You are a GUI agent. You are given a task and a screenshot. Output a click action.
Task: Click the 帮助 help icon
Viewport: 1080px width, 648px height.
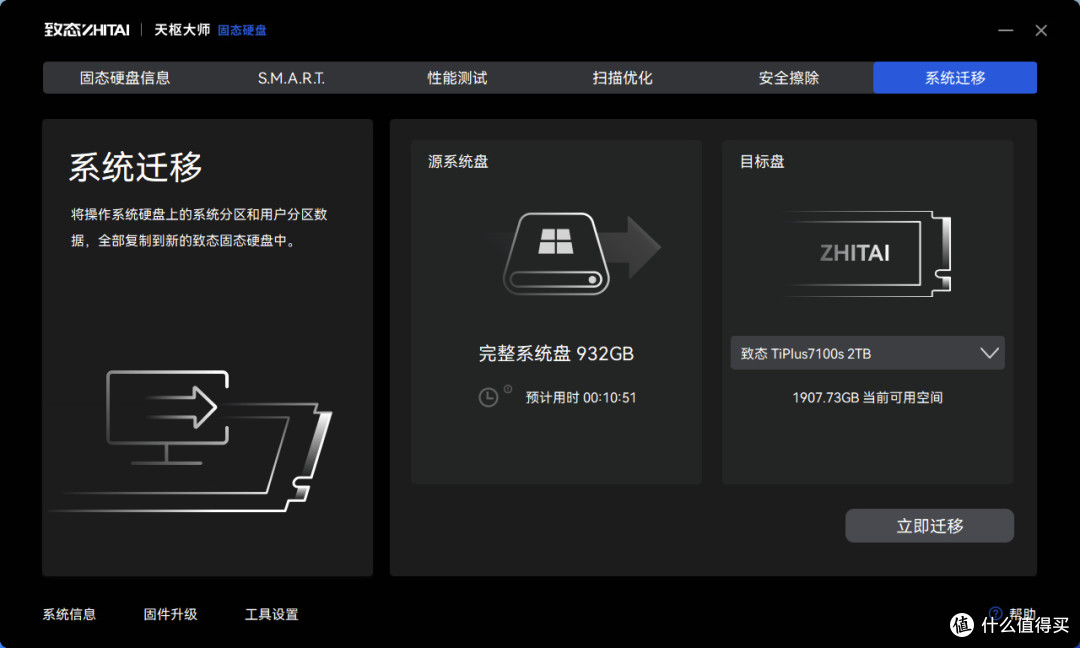tap(995, 613)
